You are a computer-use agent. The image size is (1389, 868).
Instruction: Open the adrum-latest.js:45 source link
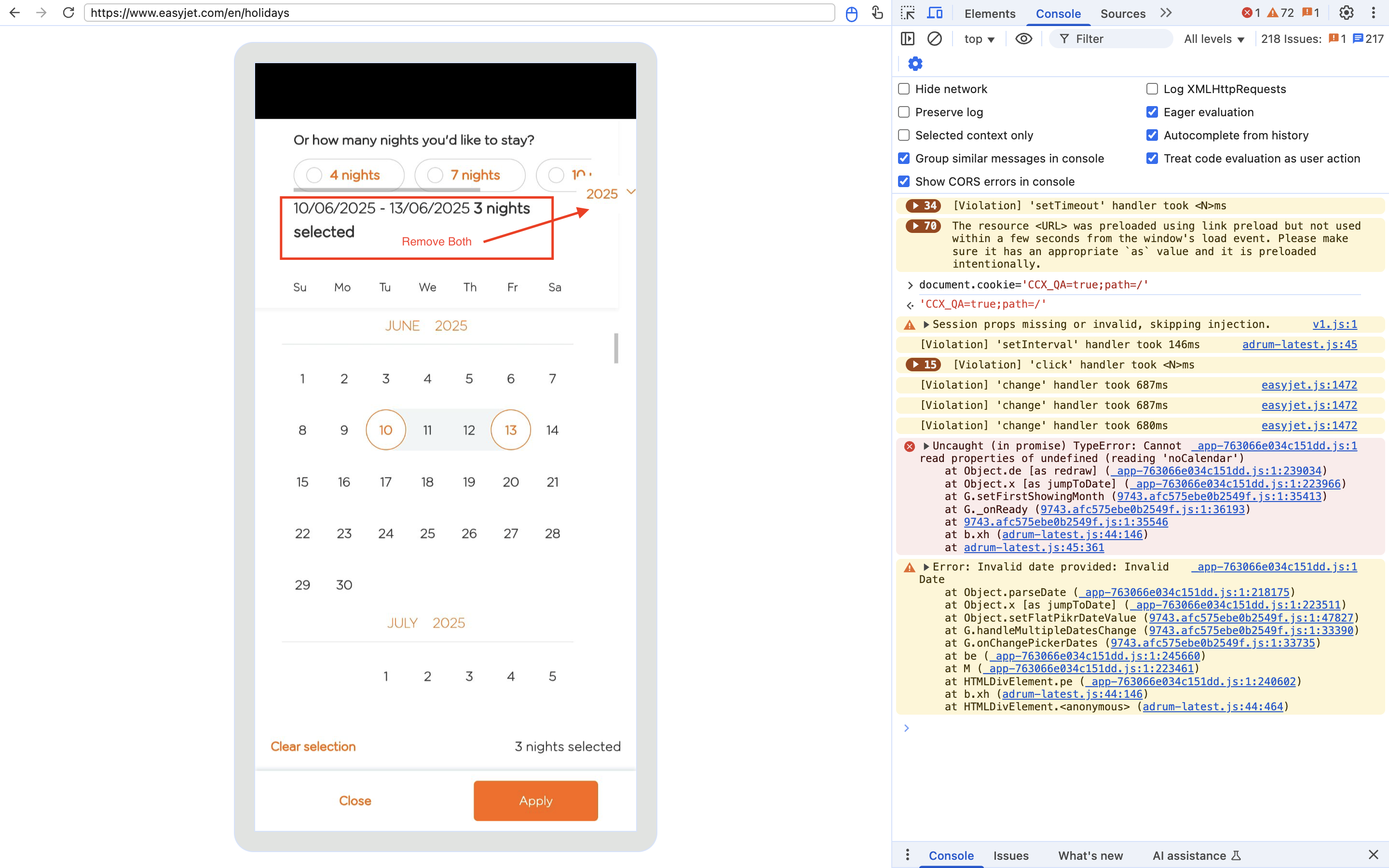pyautogui.click(x=1299, y=344)
